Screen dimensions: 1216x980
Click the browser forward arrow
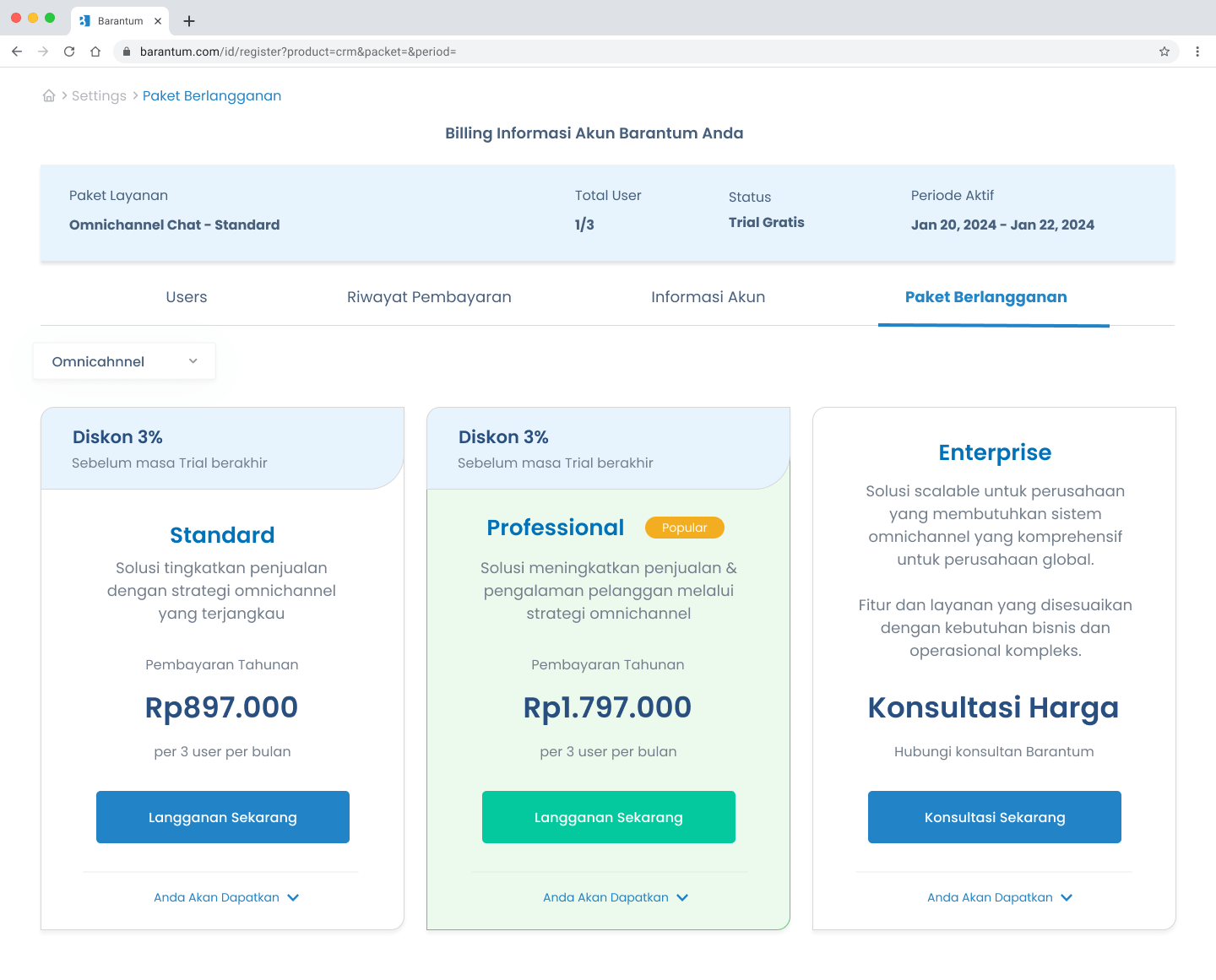pyautogui.click(x=43, y=51)
